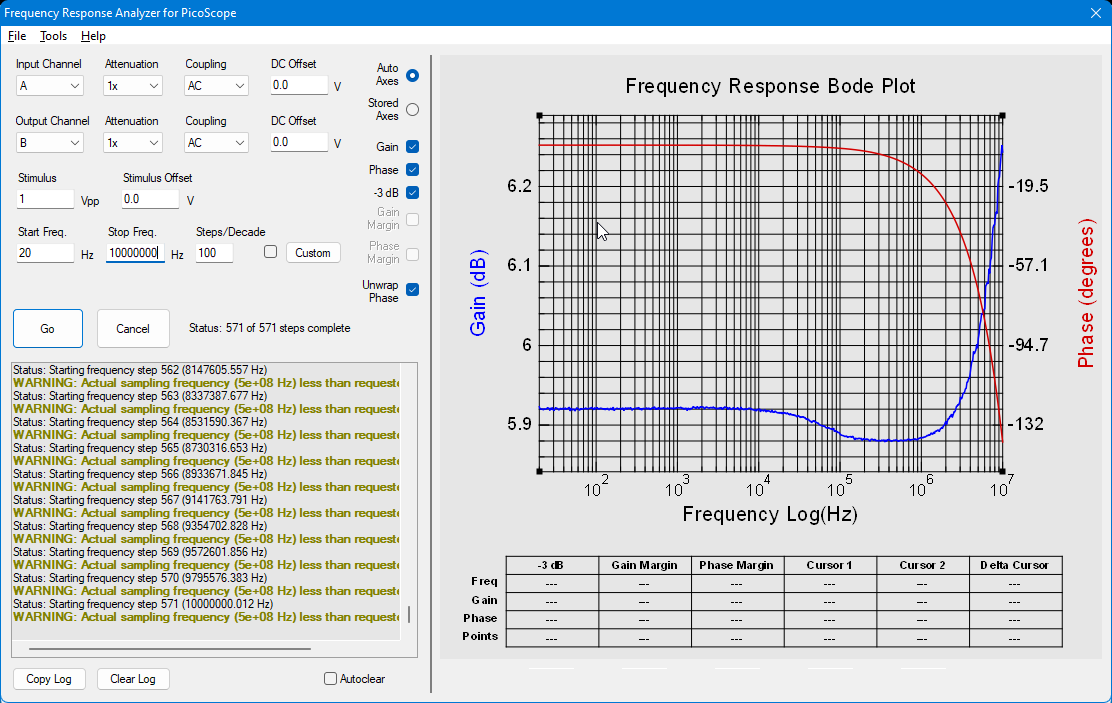Select the Stored Axes radio button
The width and height of the screenshot is (1112, 703).
(412, 110)
